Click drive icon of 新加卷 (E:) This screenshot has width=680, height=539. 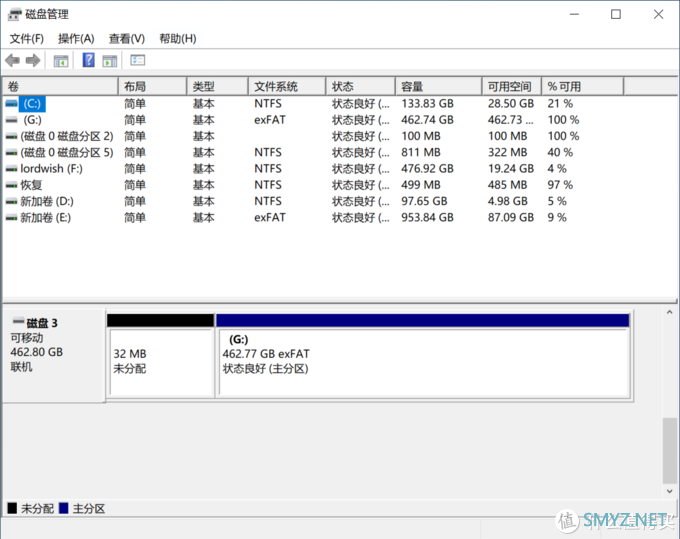(12, 218)
